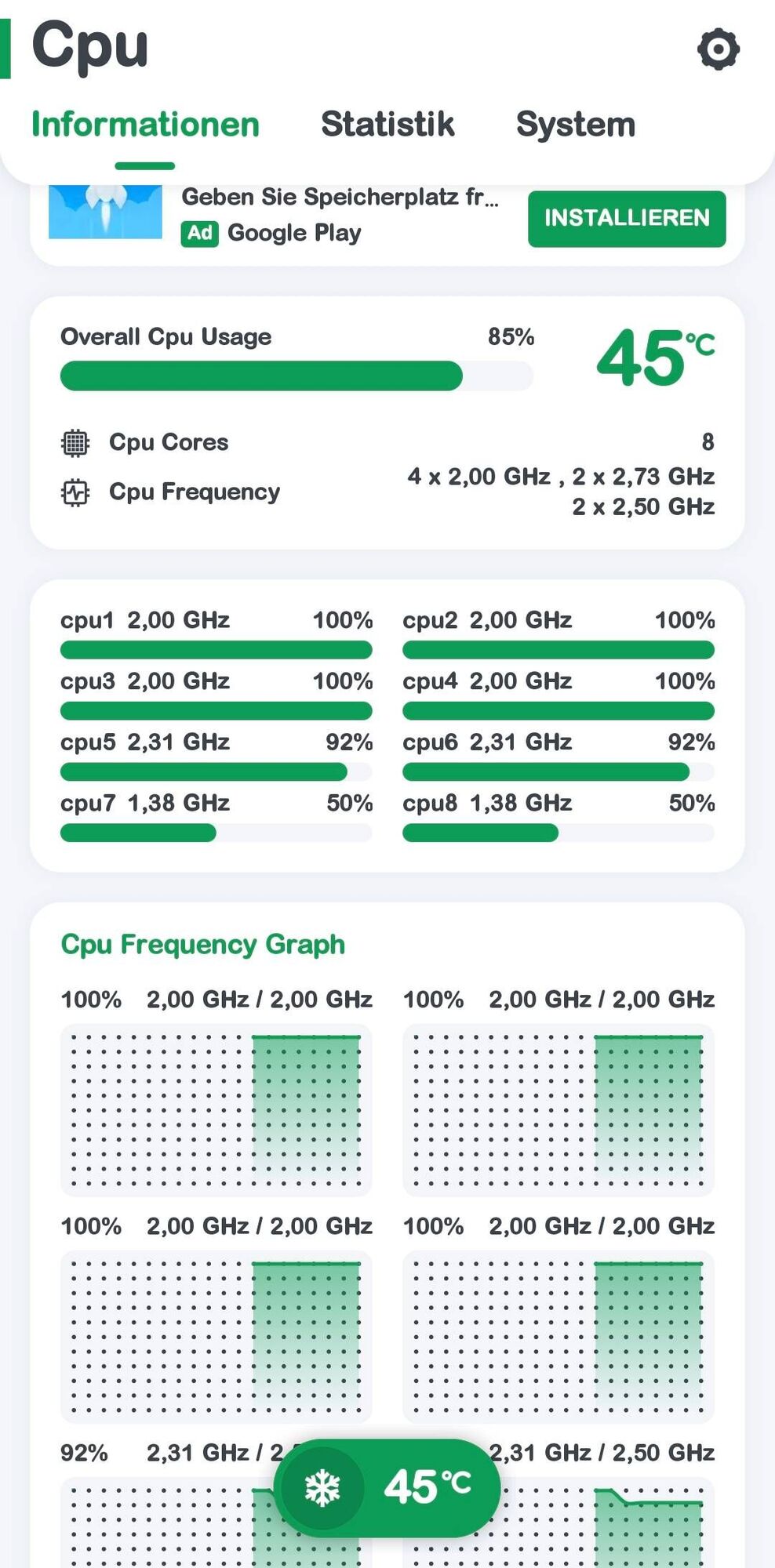Tap the cpu5 2,31 GHz usage bar
The image size is (775, 1568).
coord(216,772)
